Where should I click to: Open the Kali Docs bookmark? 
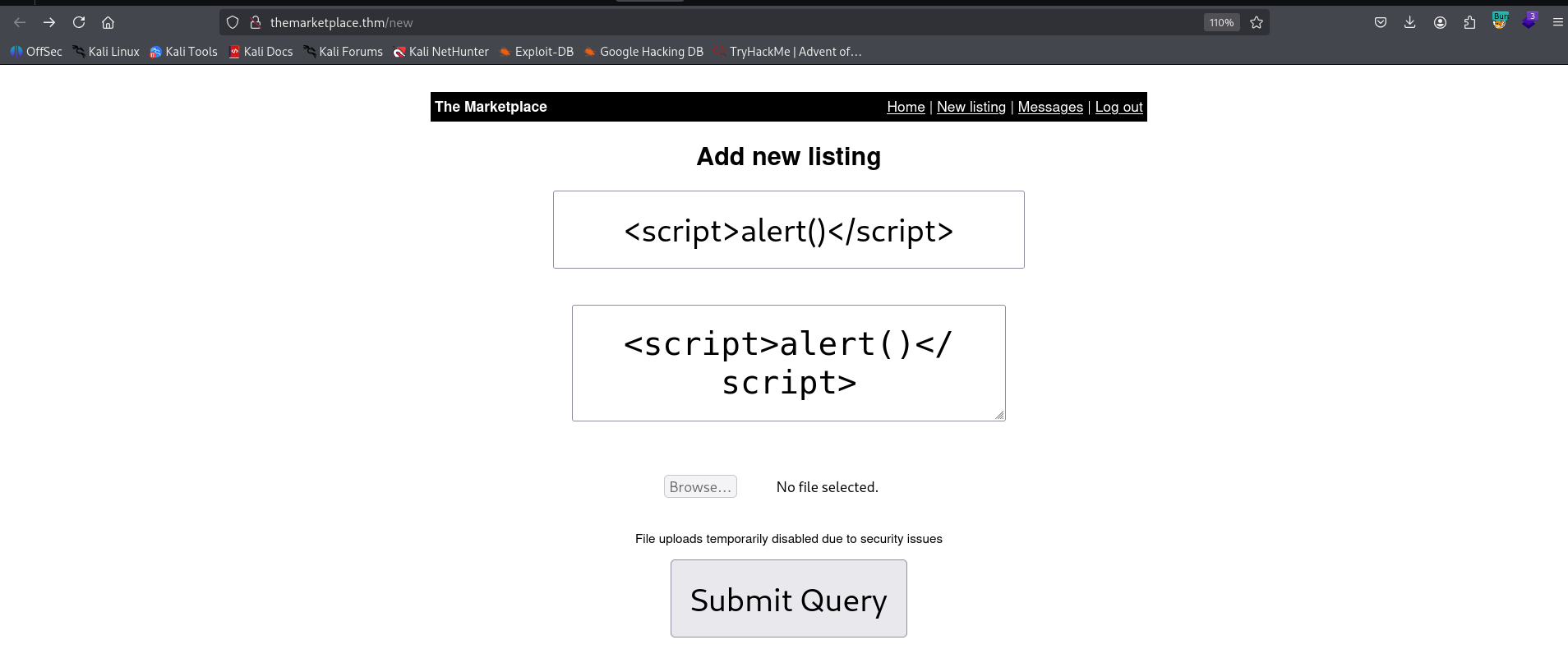261,52
